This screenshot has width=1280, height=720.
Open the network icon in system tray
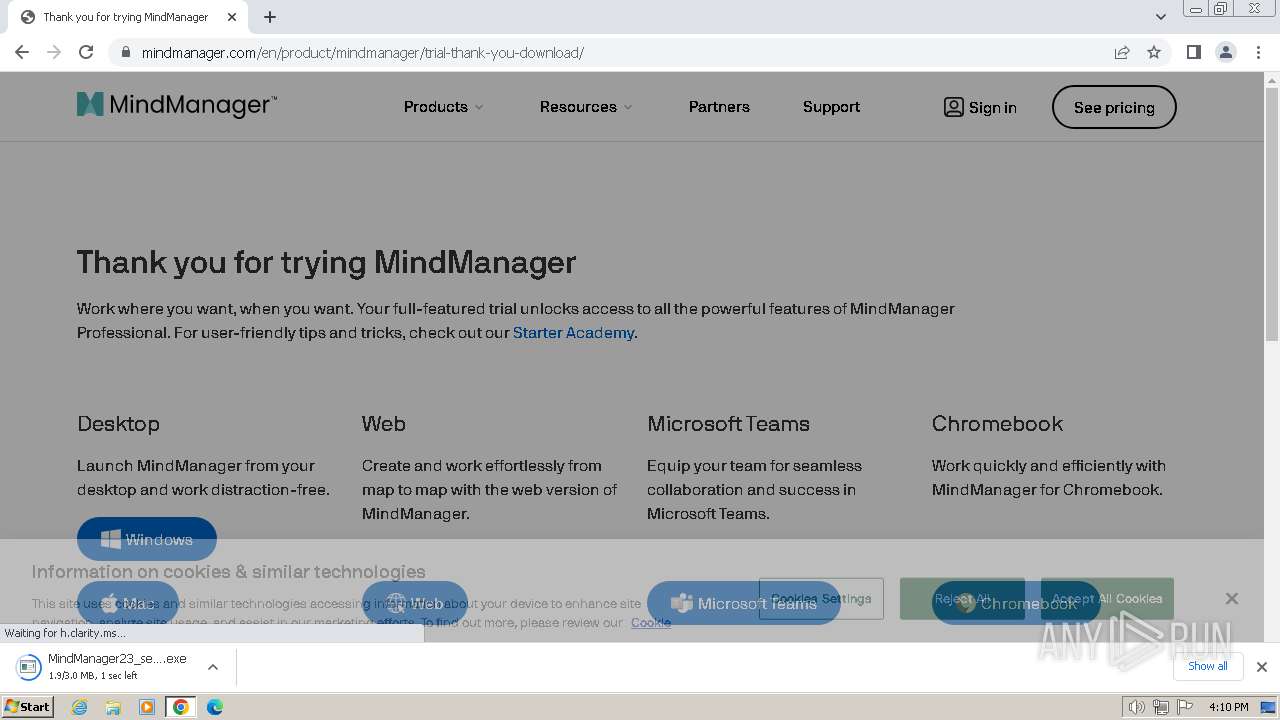[x=1160, y=707]
